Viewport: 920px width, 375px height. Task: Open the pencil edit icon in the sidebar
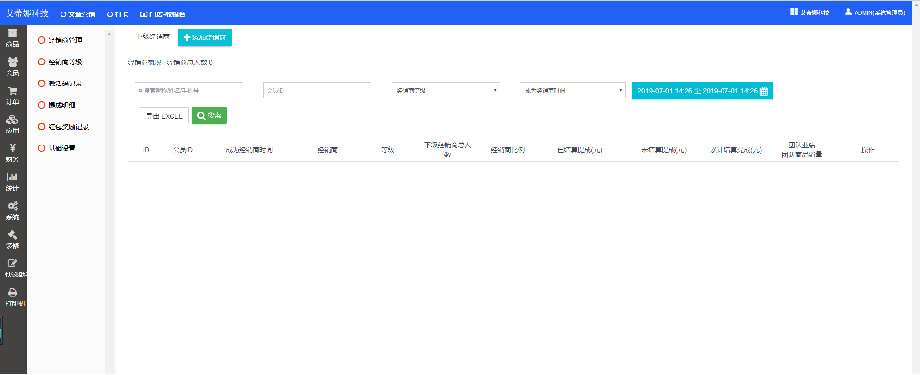click(12, 263)
